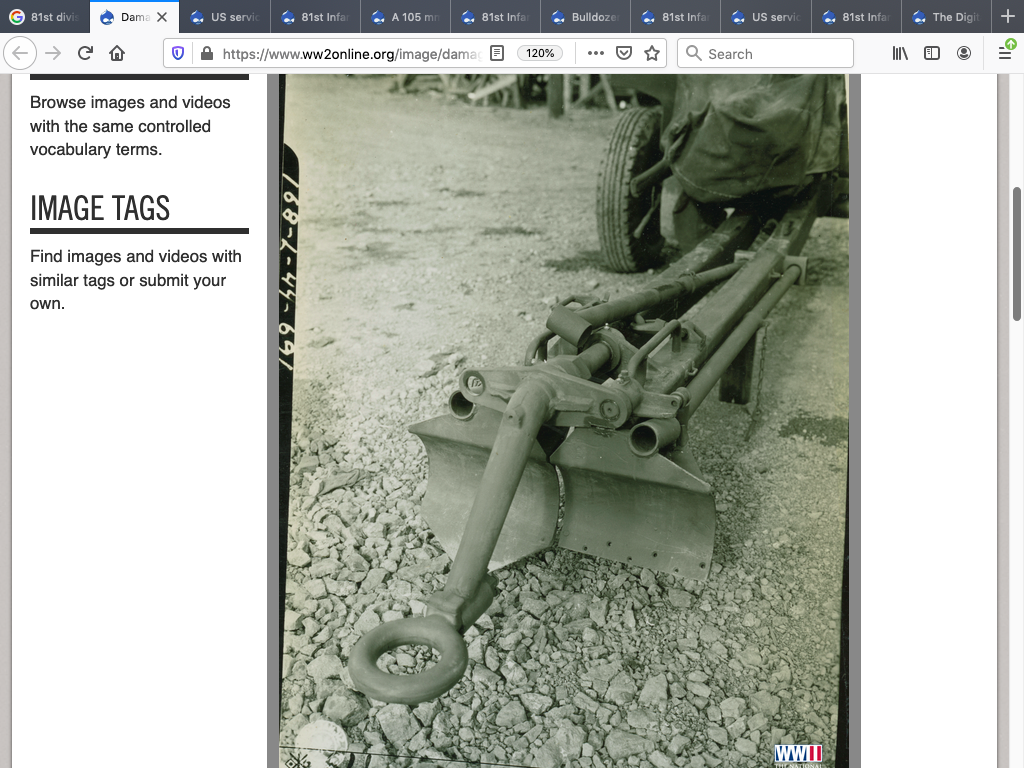Click the browser Back arrow button
The image size is (1024, 768).
20,54
